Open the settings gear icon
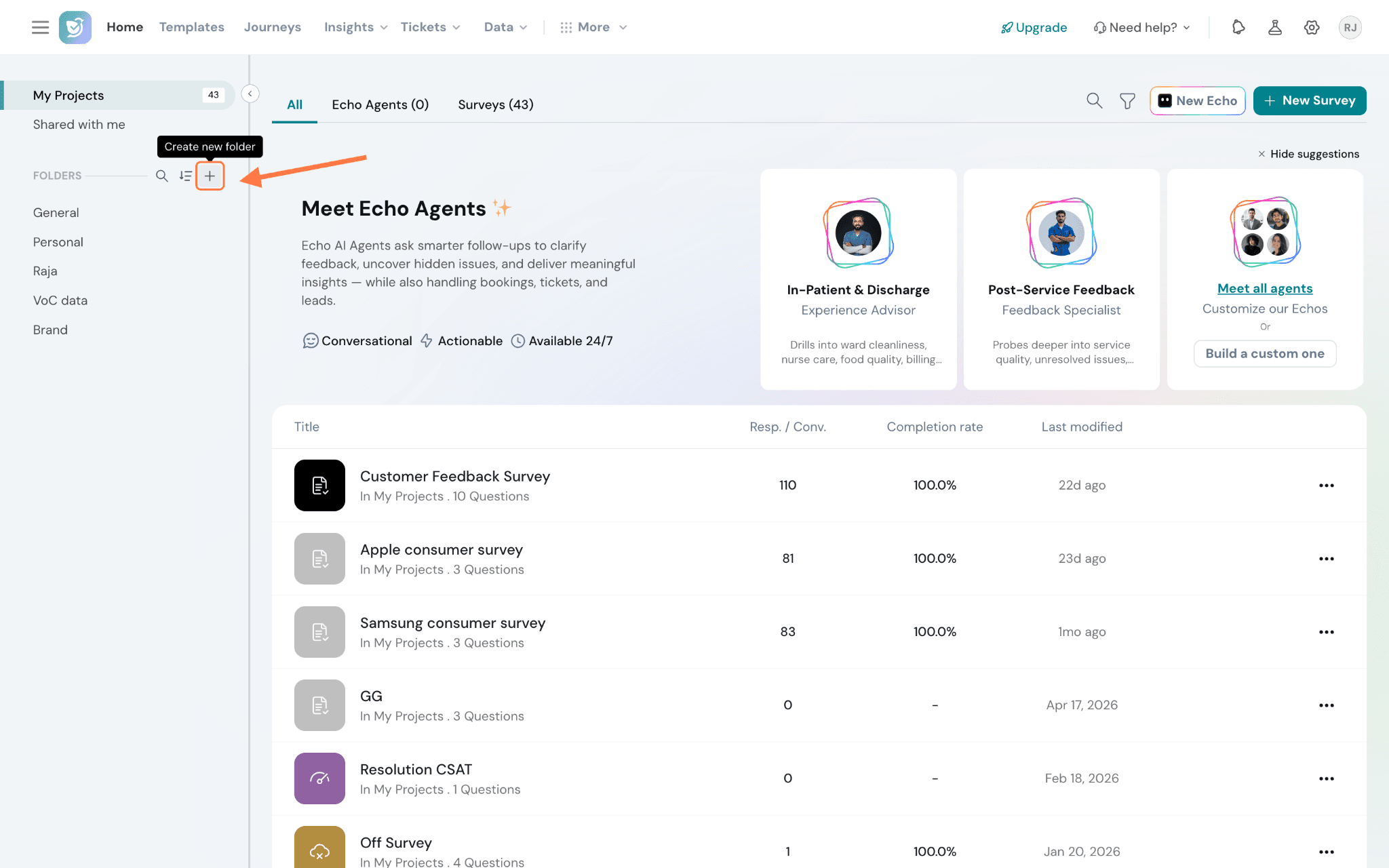The image size is (1389, 868). point(1312,27)
